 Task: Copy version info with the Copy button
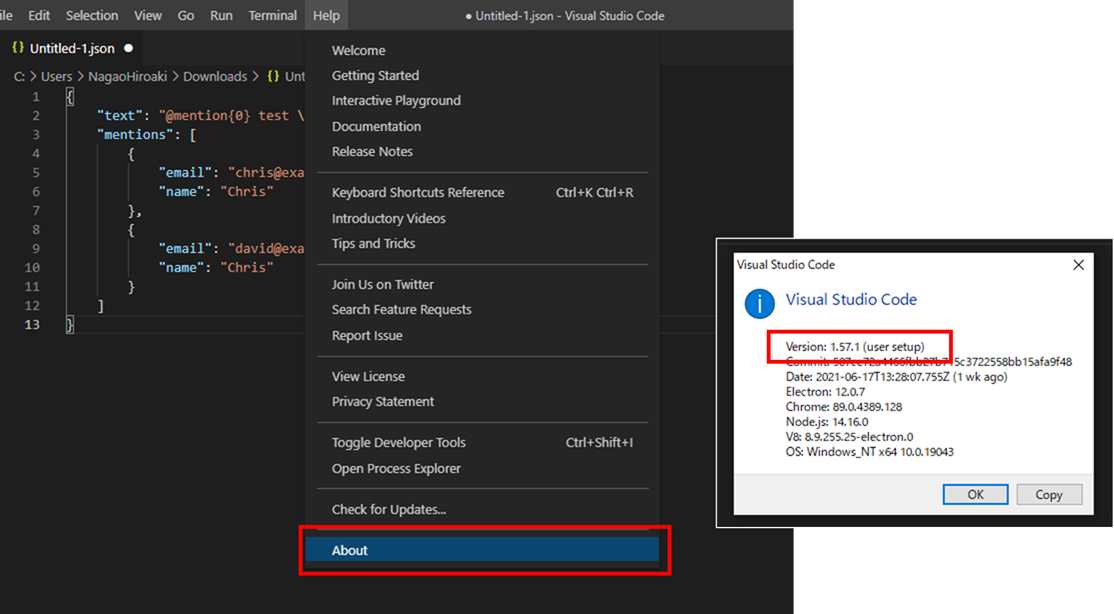coord(1049,495)
